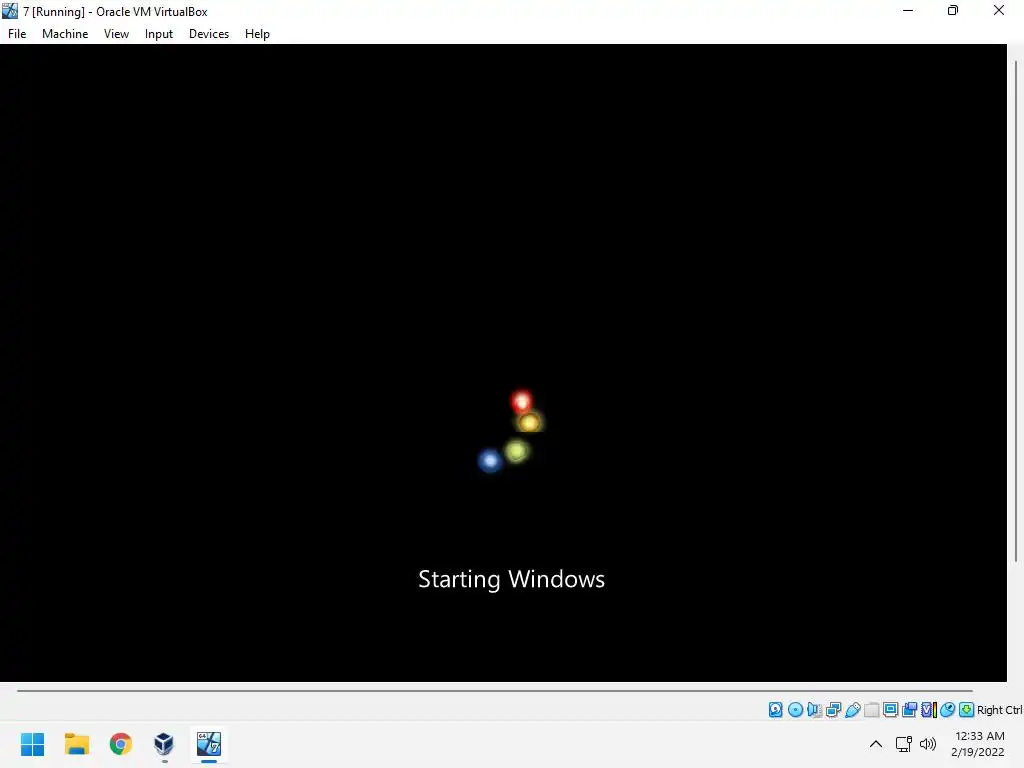The width and height of the screenshot is (1024, 768).
Task: Click the keyboard capture green arrow icon
Action: (967, 710)
